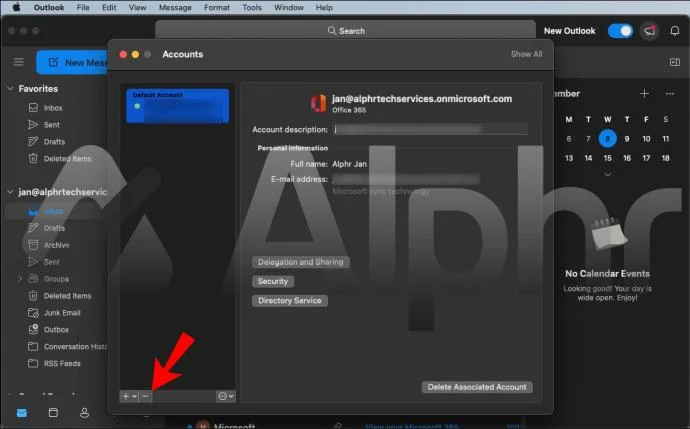The image size is (690, 429).
Task: Click the Drafts folder icon in Favorites
Action: pos(33,141)
